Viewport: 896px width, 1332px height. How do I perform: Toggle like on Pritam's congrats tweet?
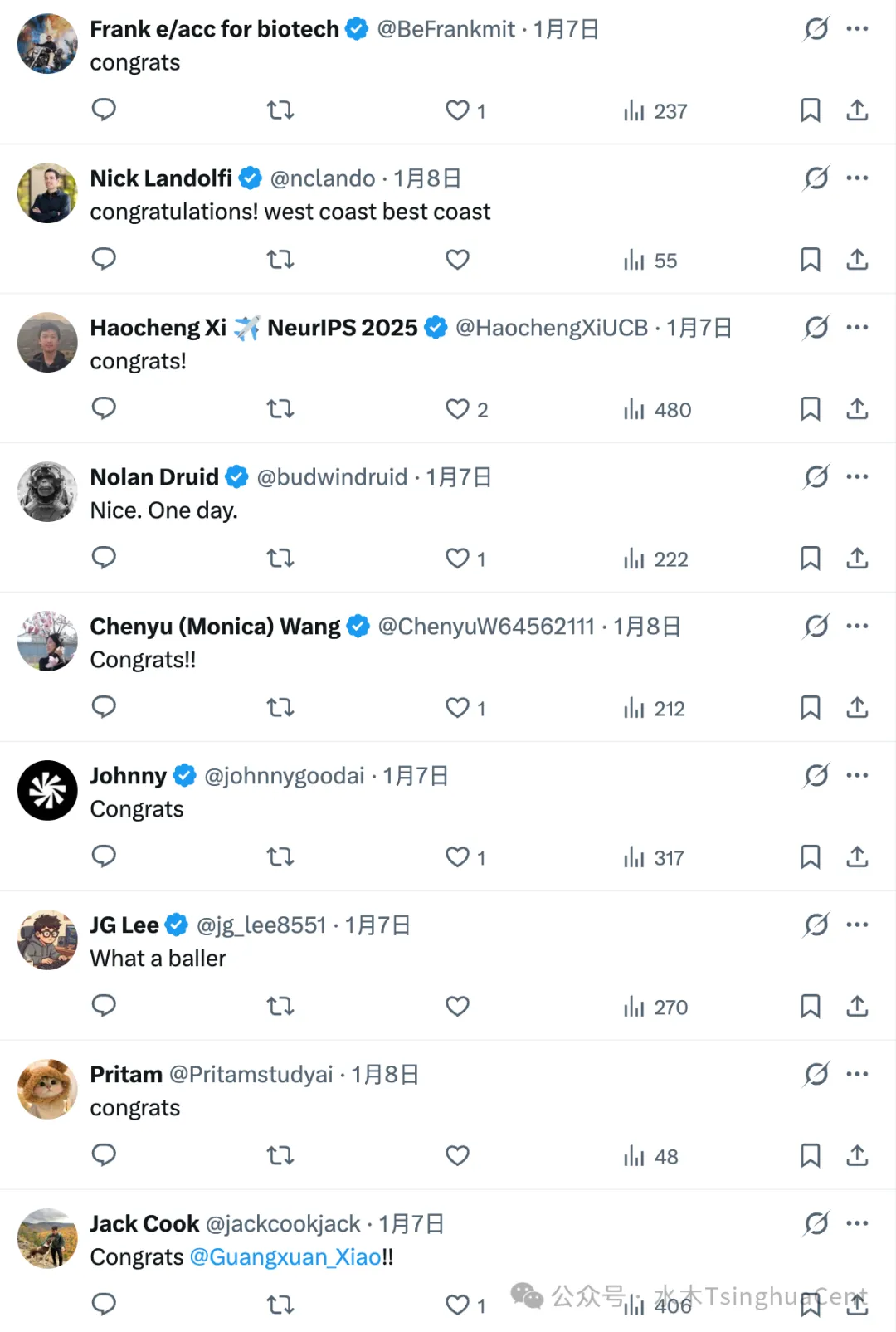(457, 1156)
